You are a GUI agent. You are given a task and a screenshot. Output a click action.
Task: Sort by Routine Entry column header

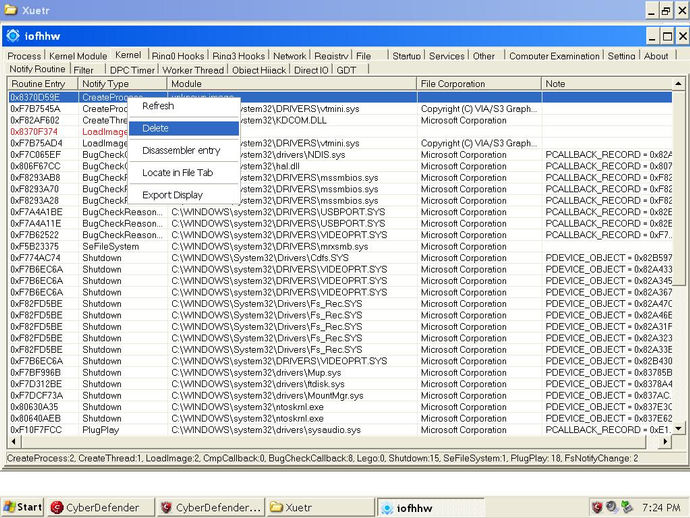[x=43, y=84]
